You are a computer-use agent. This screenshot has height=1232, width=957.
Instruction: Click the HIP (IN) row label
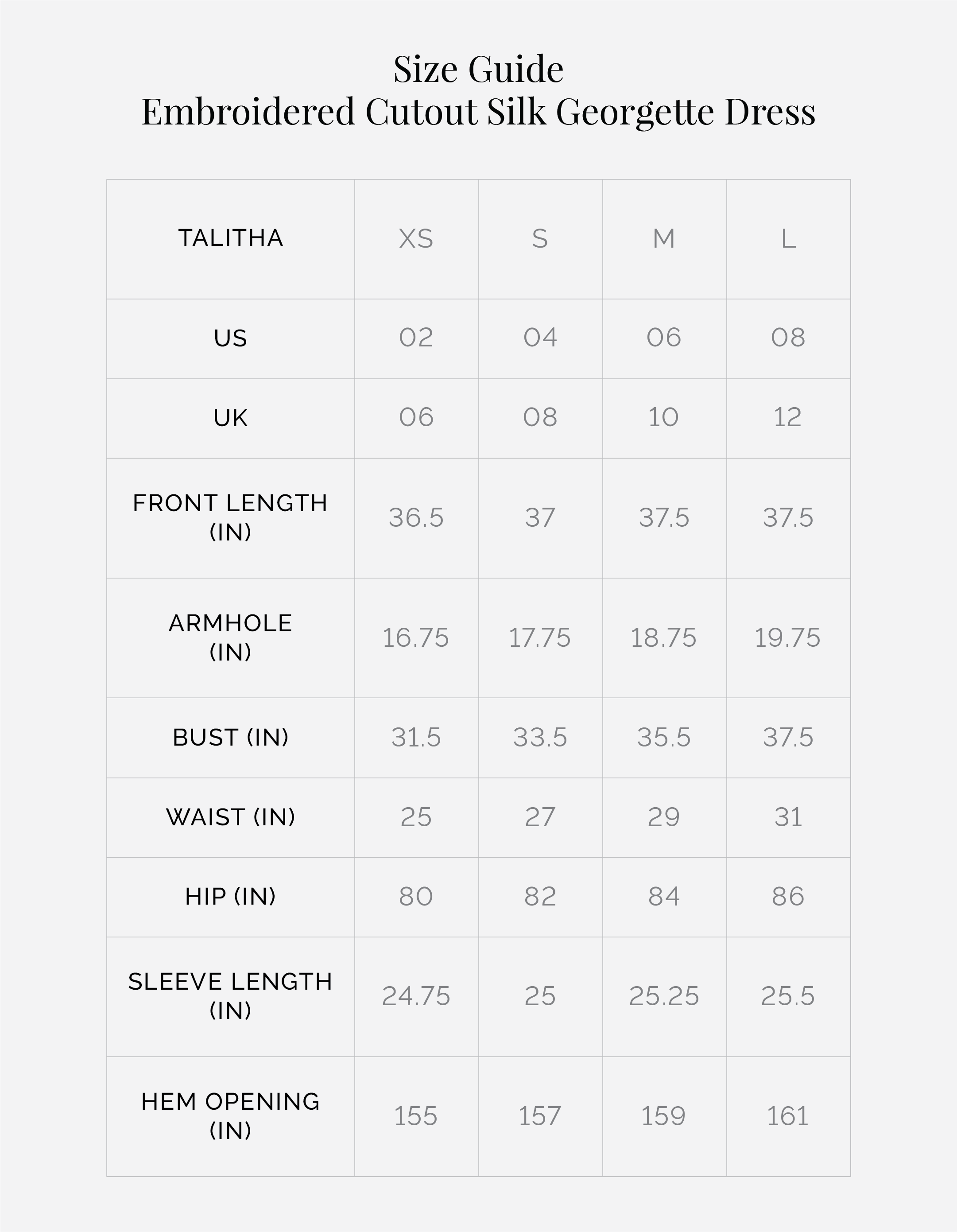point(231,896)
